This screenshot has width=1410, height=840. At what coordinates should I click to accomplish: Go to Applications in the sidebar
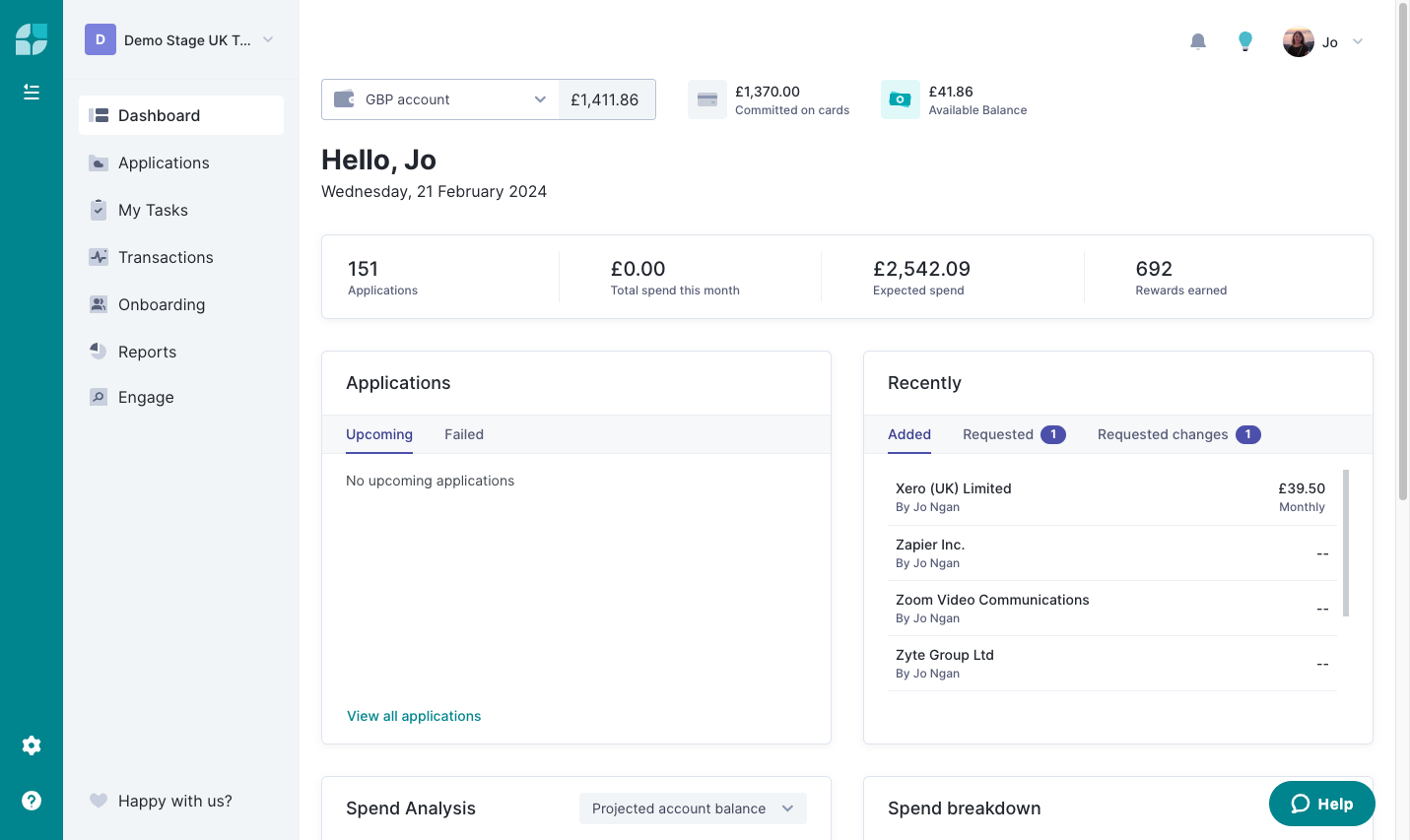[x=181, y=162]
